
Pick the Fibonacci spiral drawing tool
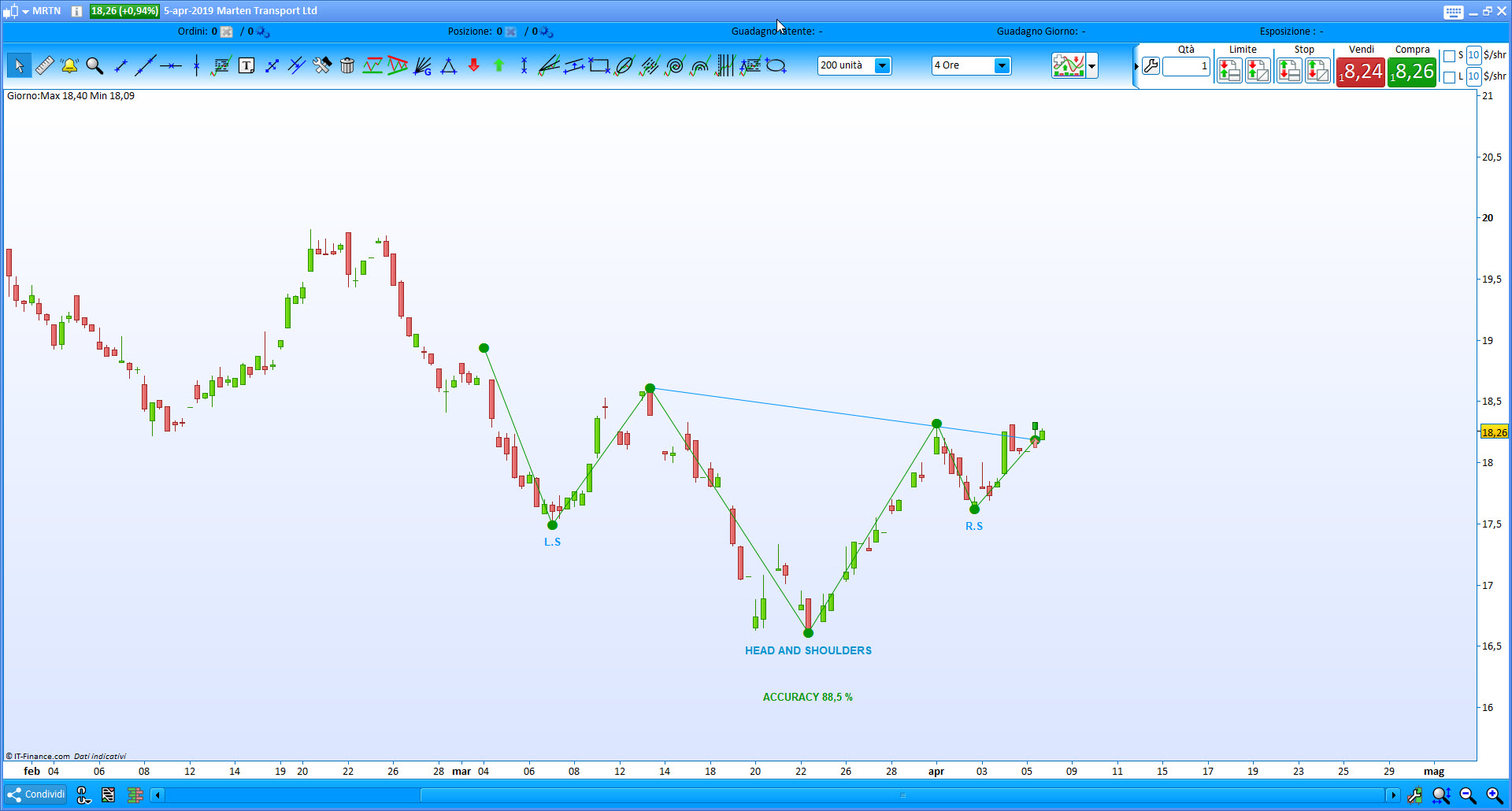(x=675, y=65)
